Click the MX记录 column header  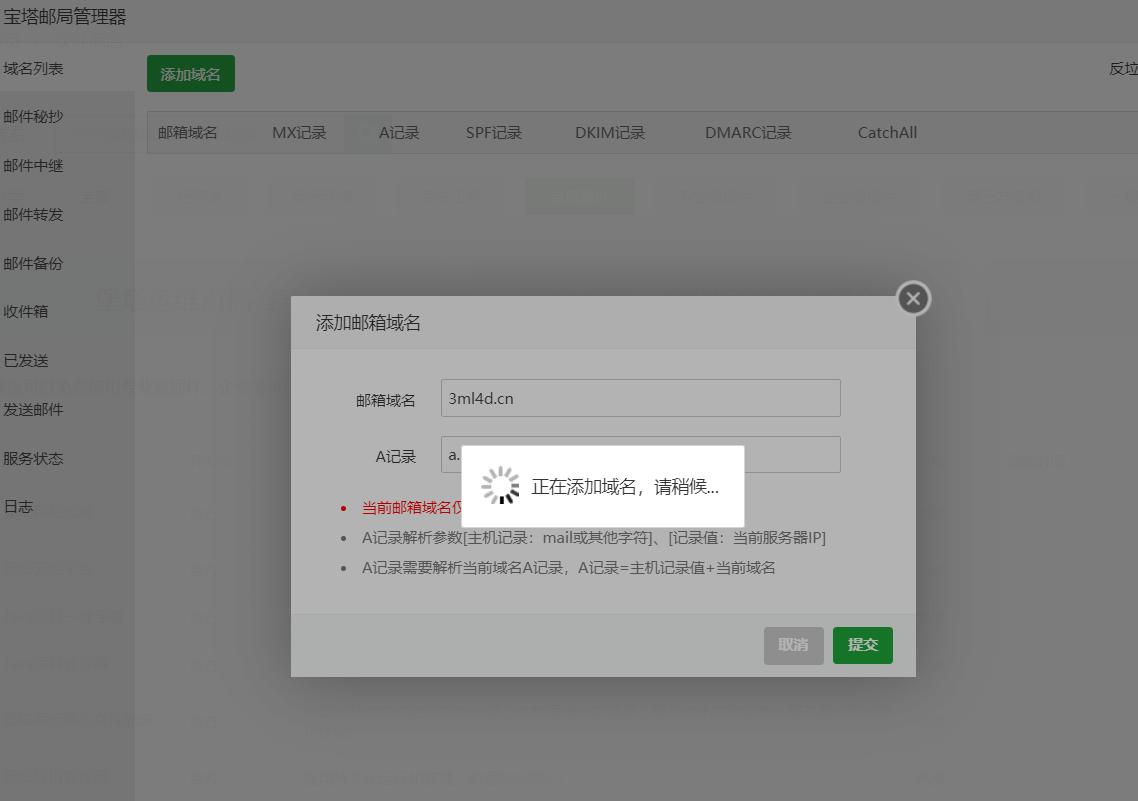coord(299,133)
